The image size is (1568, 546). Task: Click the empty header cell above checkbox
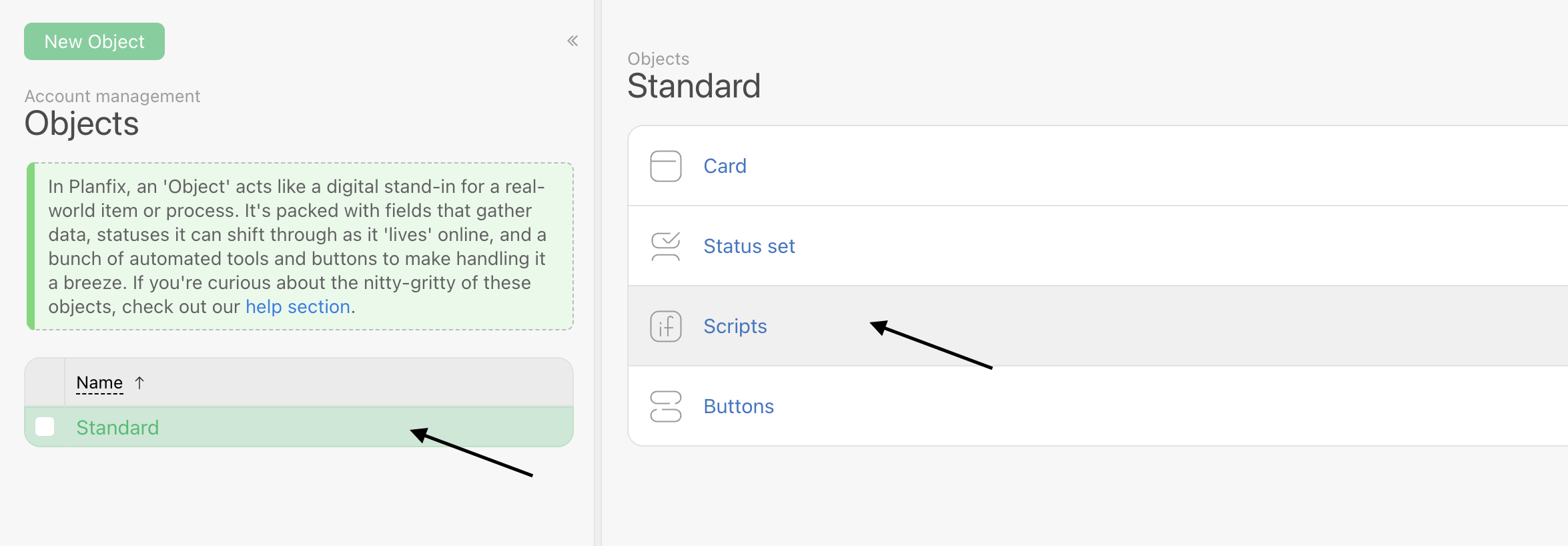[45, 382]
